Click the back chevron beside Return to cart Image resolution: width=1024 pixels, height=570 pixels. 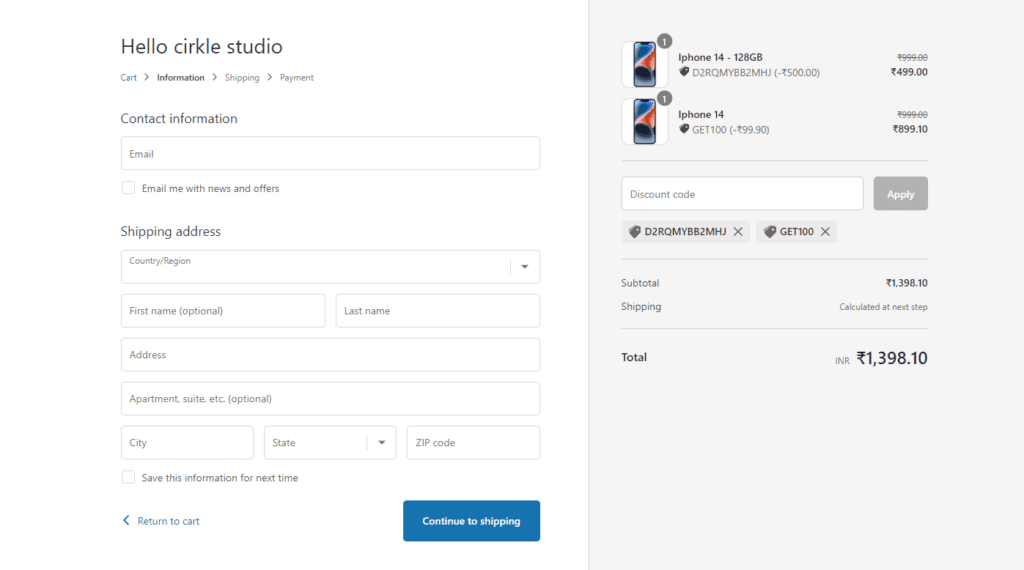(x=126, y=521)
